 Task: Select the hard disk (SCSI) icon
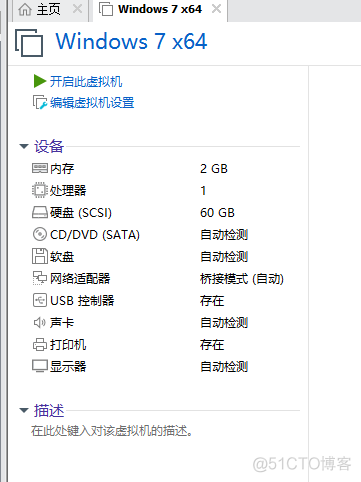click(40, 212)
